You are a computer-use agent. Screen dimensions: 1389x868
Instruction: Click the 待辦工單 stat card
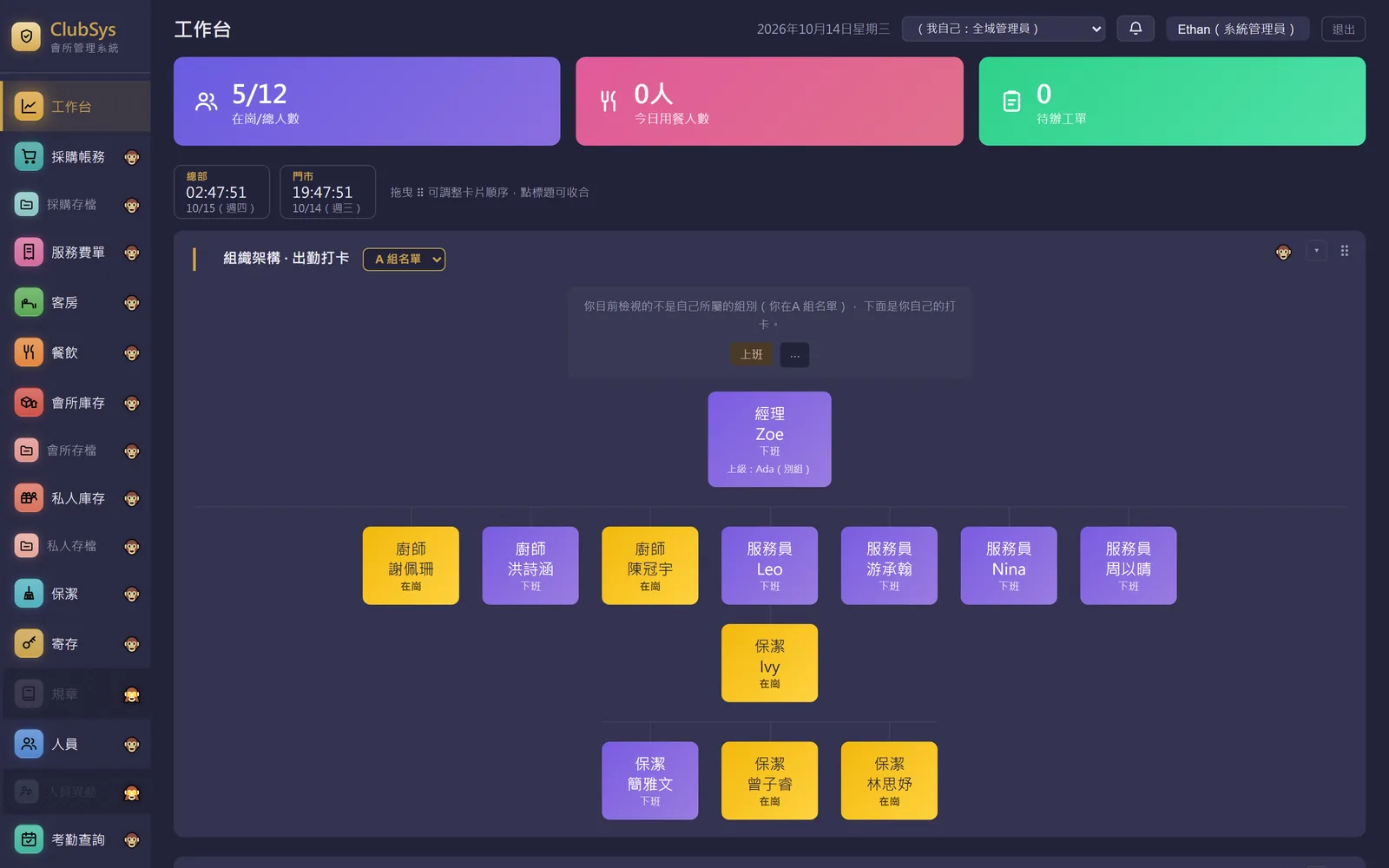(1172, 102)
